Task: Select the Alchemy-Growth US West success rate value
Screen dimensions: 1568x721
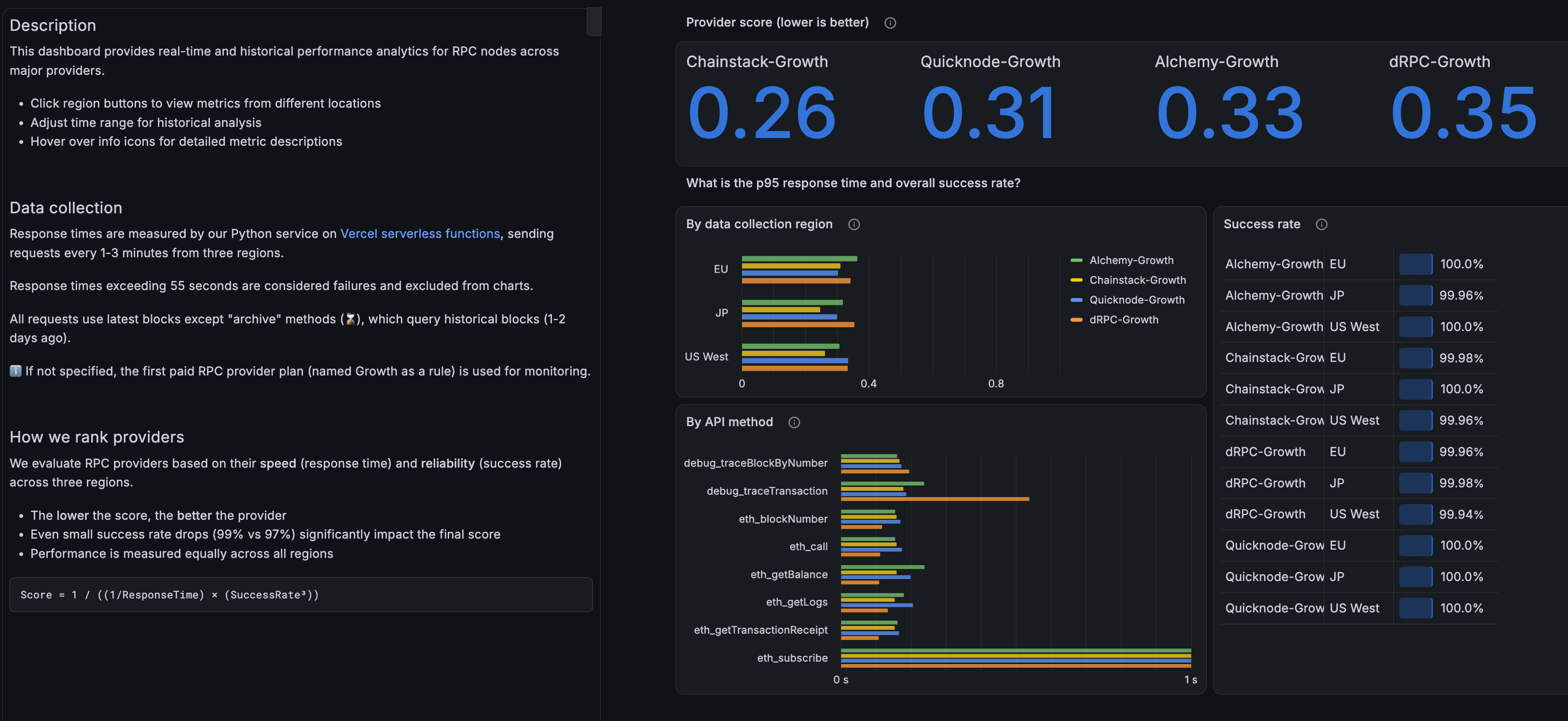Action: pyautogui.click(x=1461, y=327)
